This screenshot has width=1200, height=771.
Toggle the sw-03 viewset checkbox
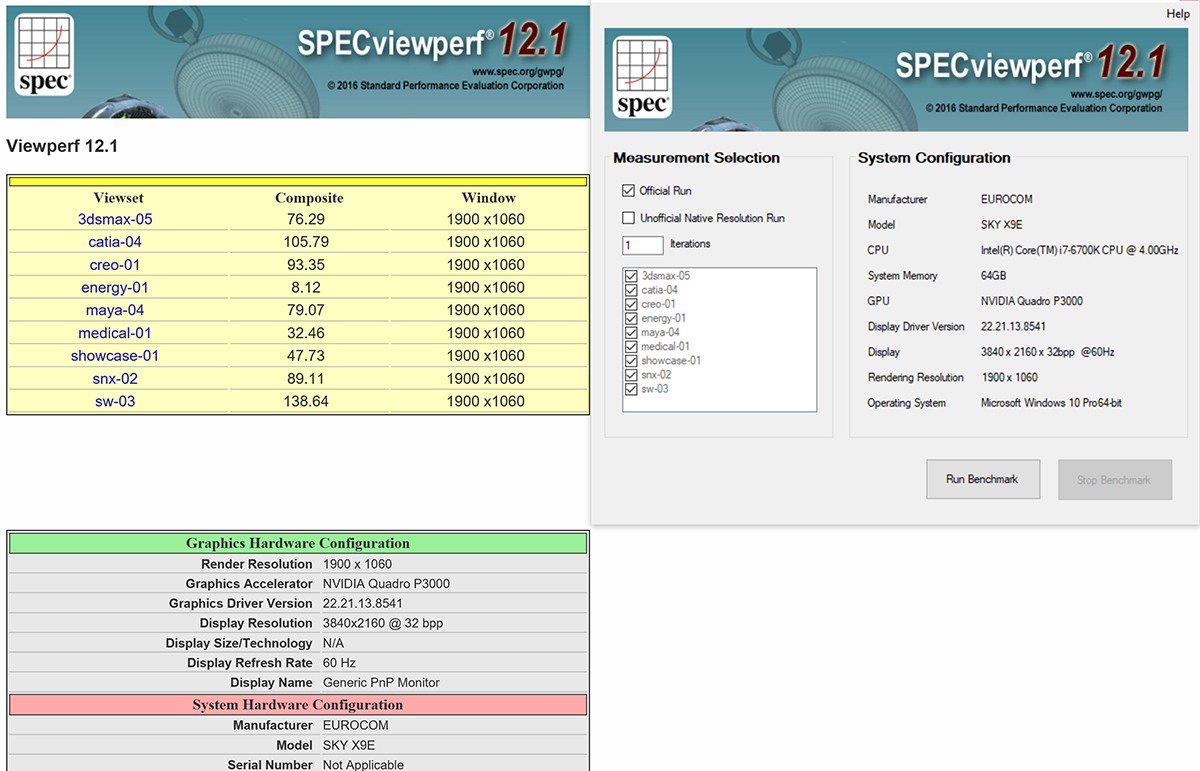(631, 389)
